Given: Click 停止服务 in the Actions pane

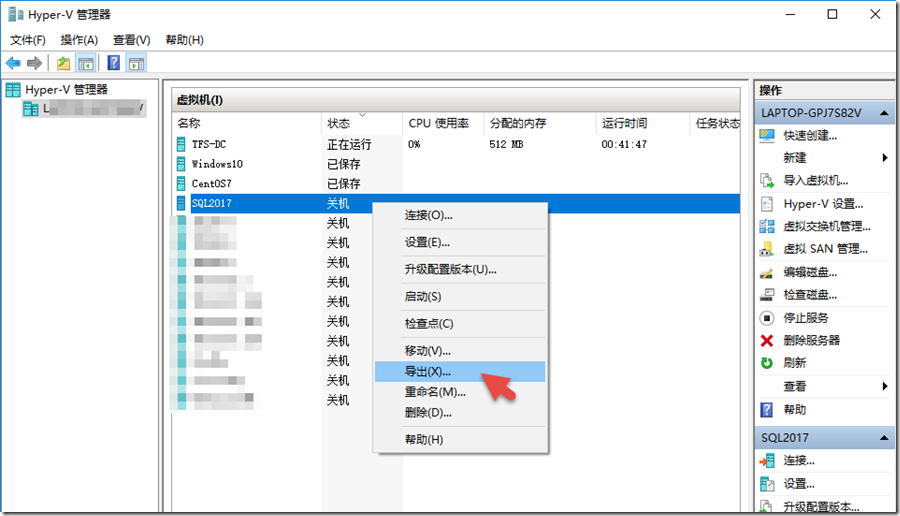Looking at the screenshot, I should pos(806,317).
